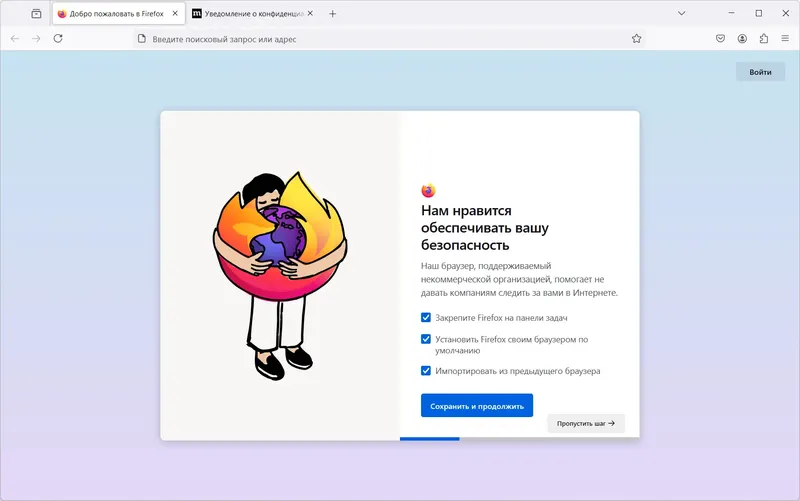Bookmark this page with the star icon
The image size is (800, 501).
tap(636, 39)
